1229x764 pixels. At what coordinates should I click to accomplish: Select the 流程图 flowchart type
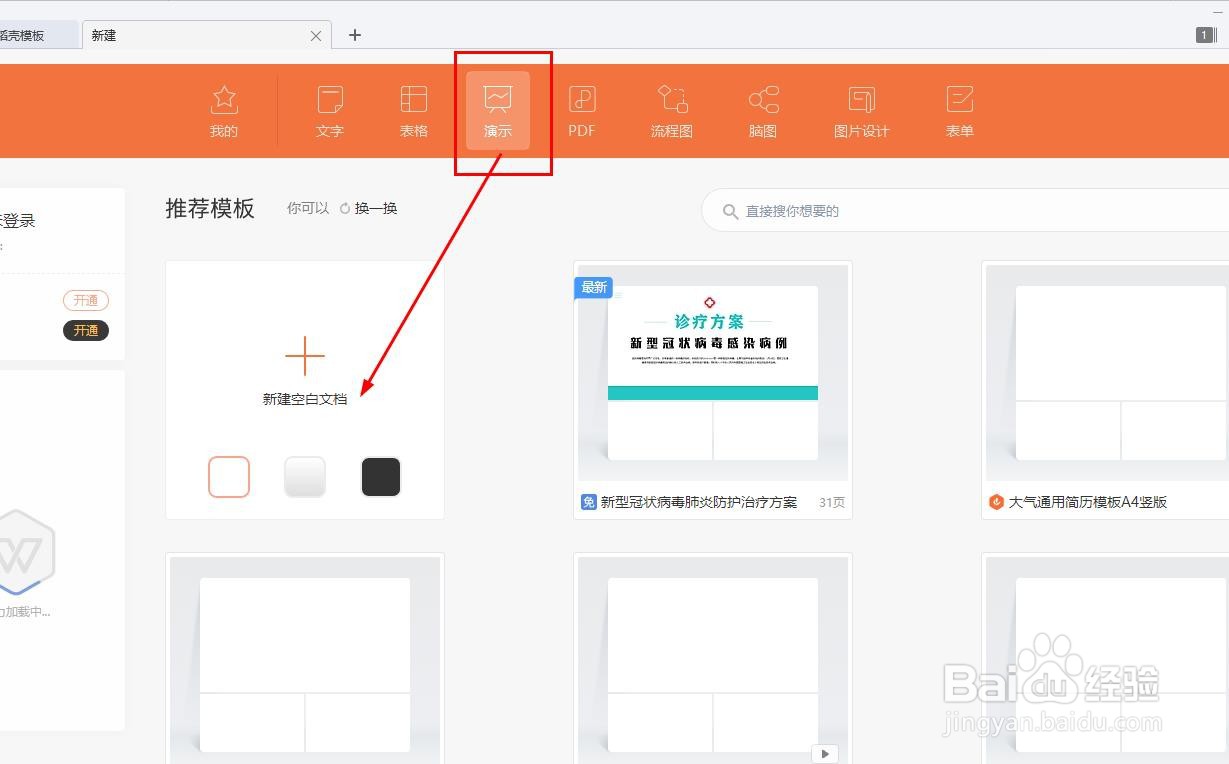point(672,111)
